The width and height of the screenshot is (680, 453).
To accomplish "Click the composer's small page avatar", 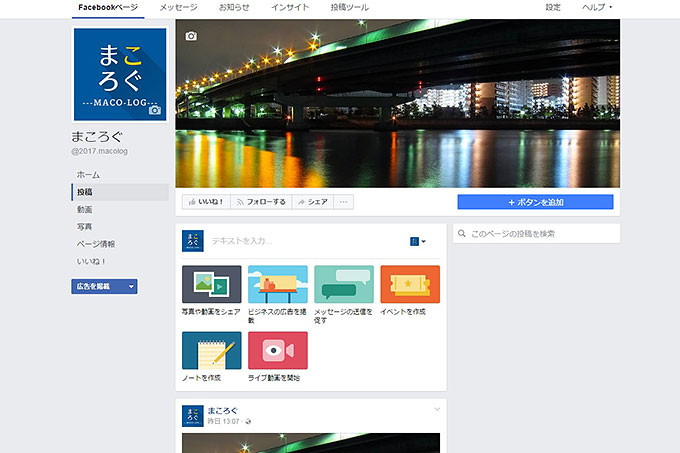I will (193, 241).
